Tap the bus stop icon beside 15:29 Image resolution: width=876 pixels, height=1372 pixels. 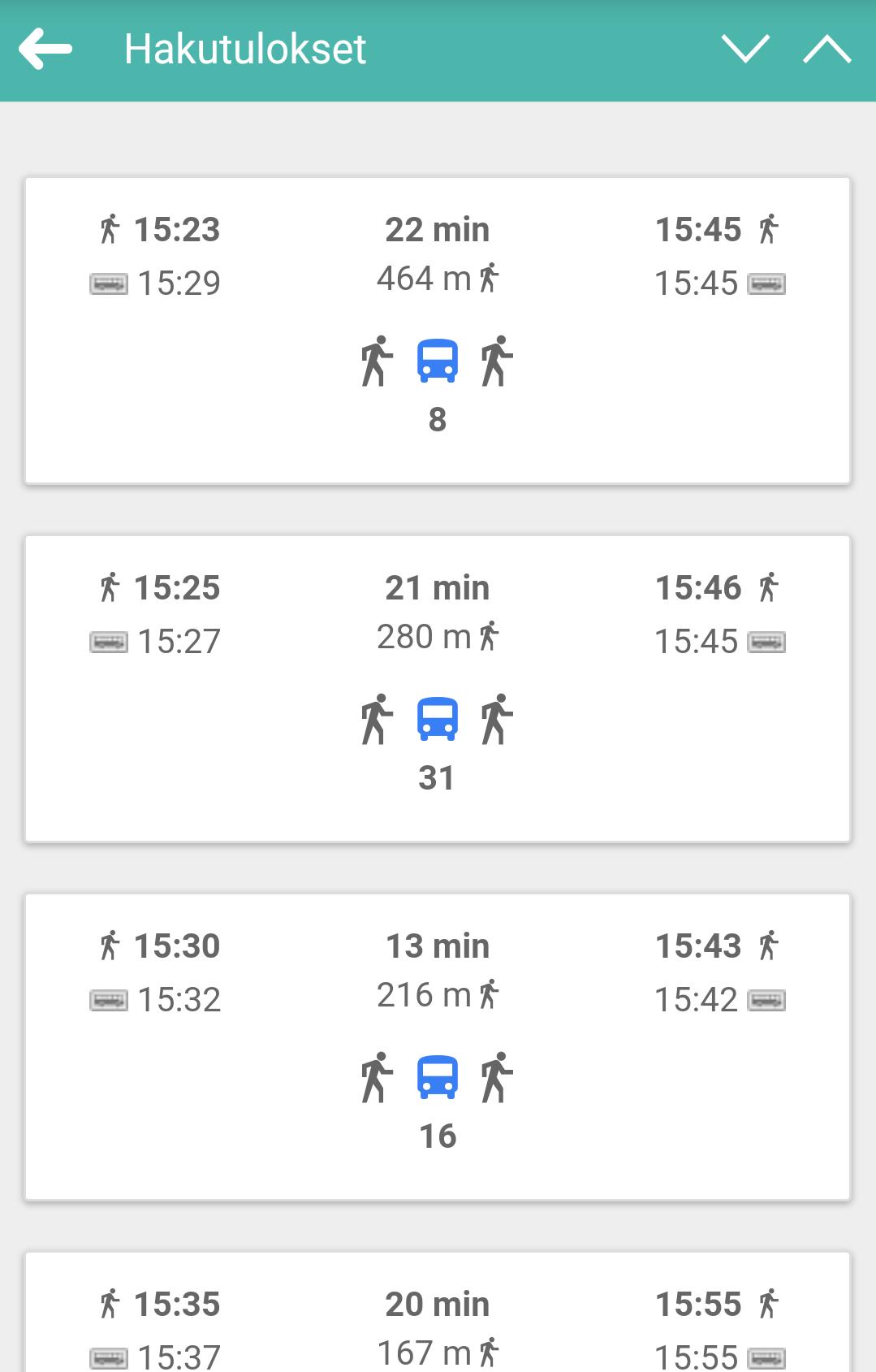(108, 283)
